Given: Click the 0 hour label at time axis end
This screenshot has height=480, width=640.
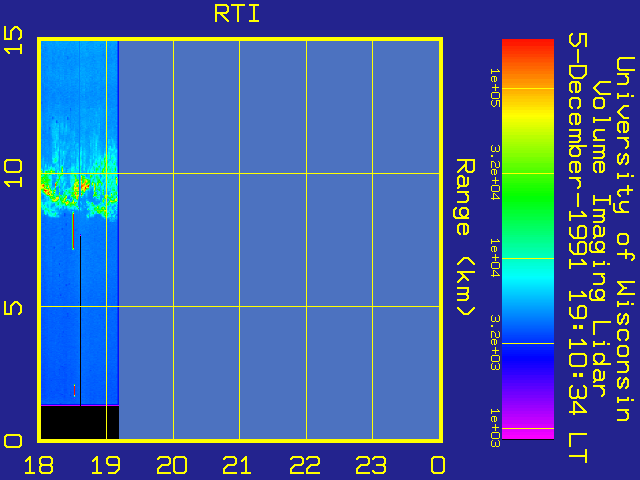Looking at the screenshot, I should tap(438, 465).
